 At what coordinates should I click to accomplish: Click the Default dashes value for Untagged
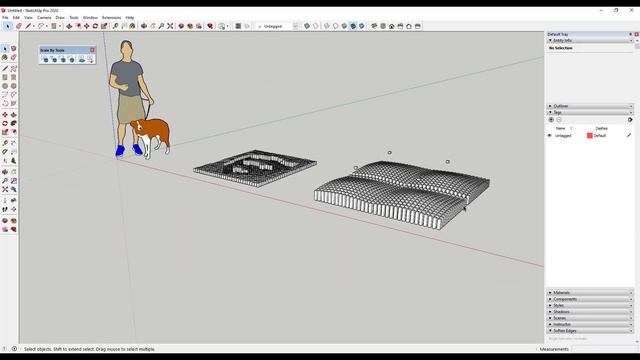(x=600, y=136)
